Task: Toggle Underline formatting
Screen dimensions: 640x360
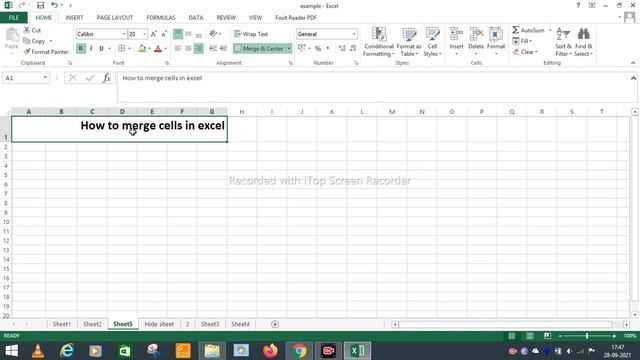Action: point(101,48)
